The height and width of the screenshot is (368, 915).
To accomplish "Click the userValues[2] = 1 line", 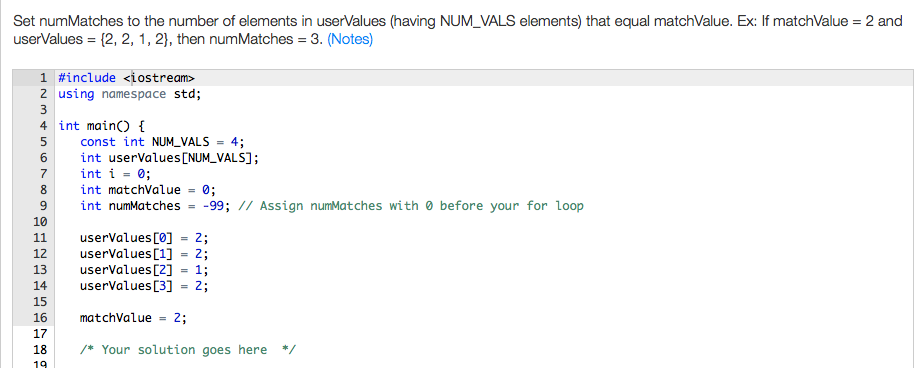I will click(144, 270).
